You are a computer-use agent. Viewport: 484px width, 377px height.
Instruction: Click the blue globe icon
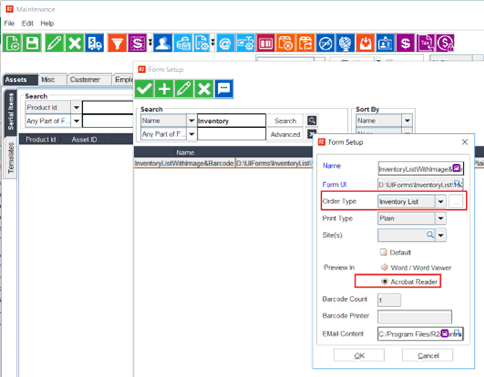(x=345, y=43)
